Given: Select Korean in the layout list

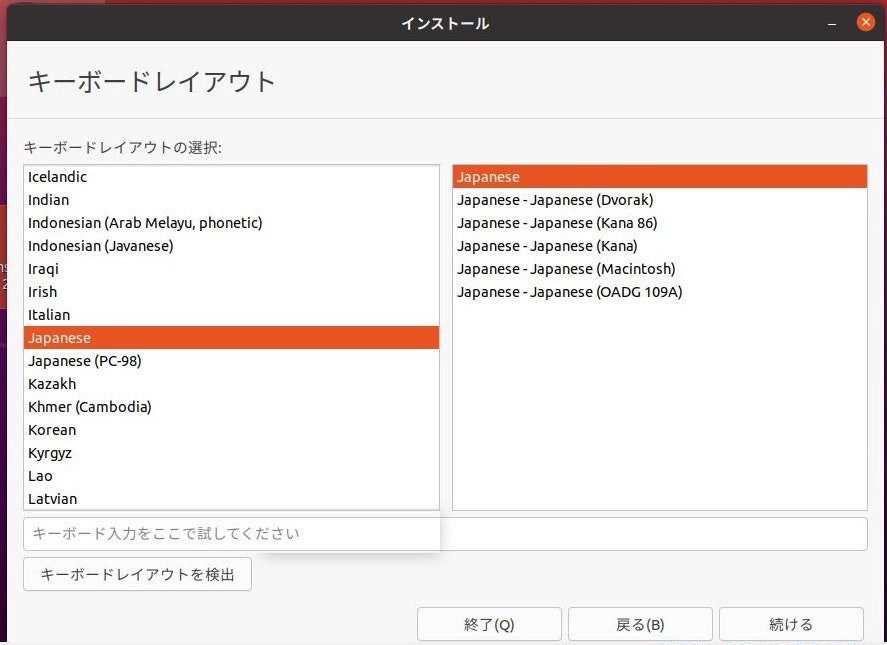Looking at the screenshot, I should (231, 430).
